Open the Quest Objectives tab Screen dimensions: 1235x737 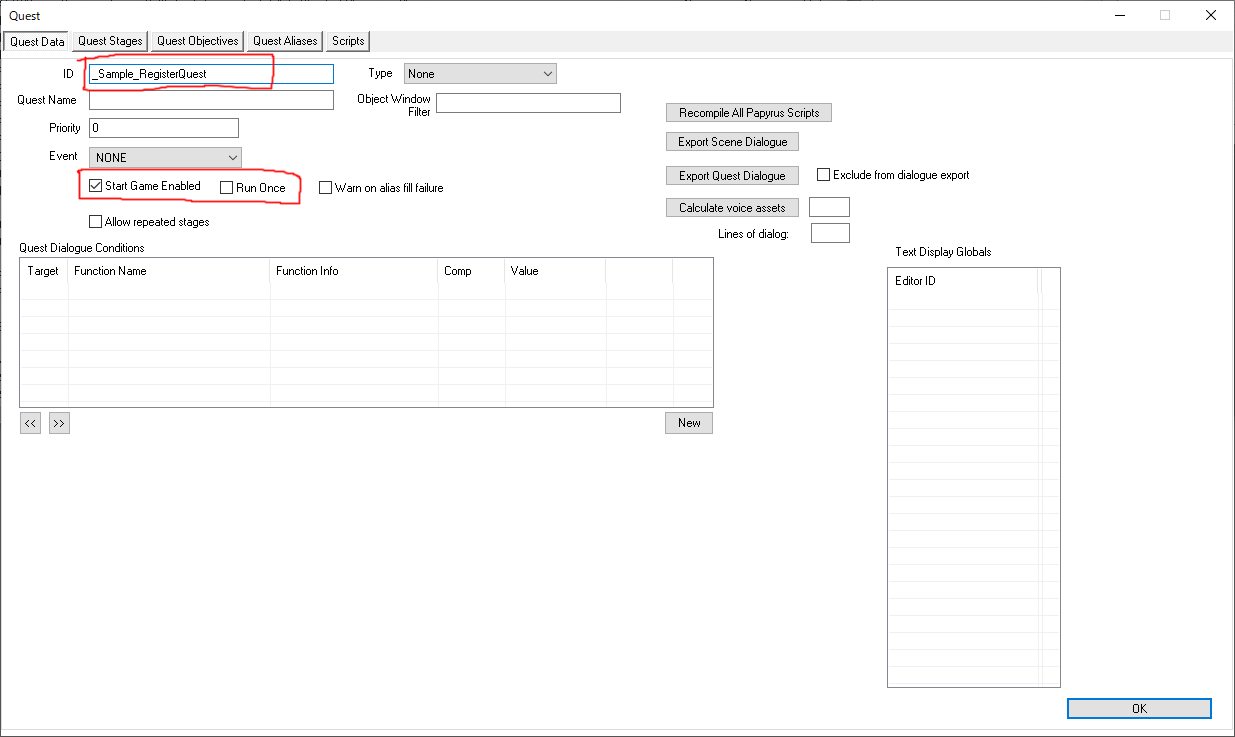[198, 41]
